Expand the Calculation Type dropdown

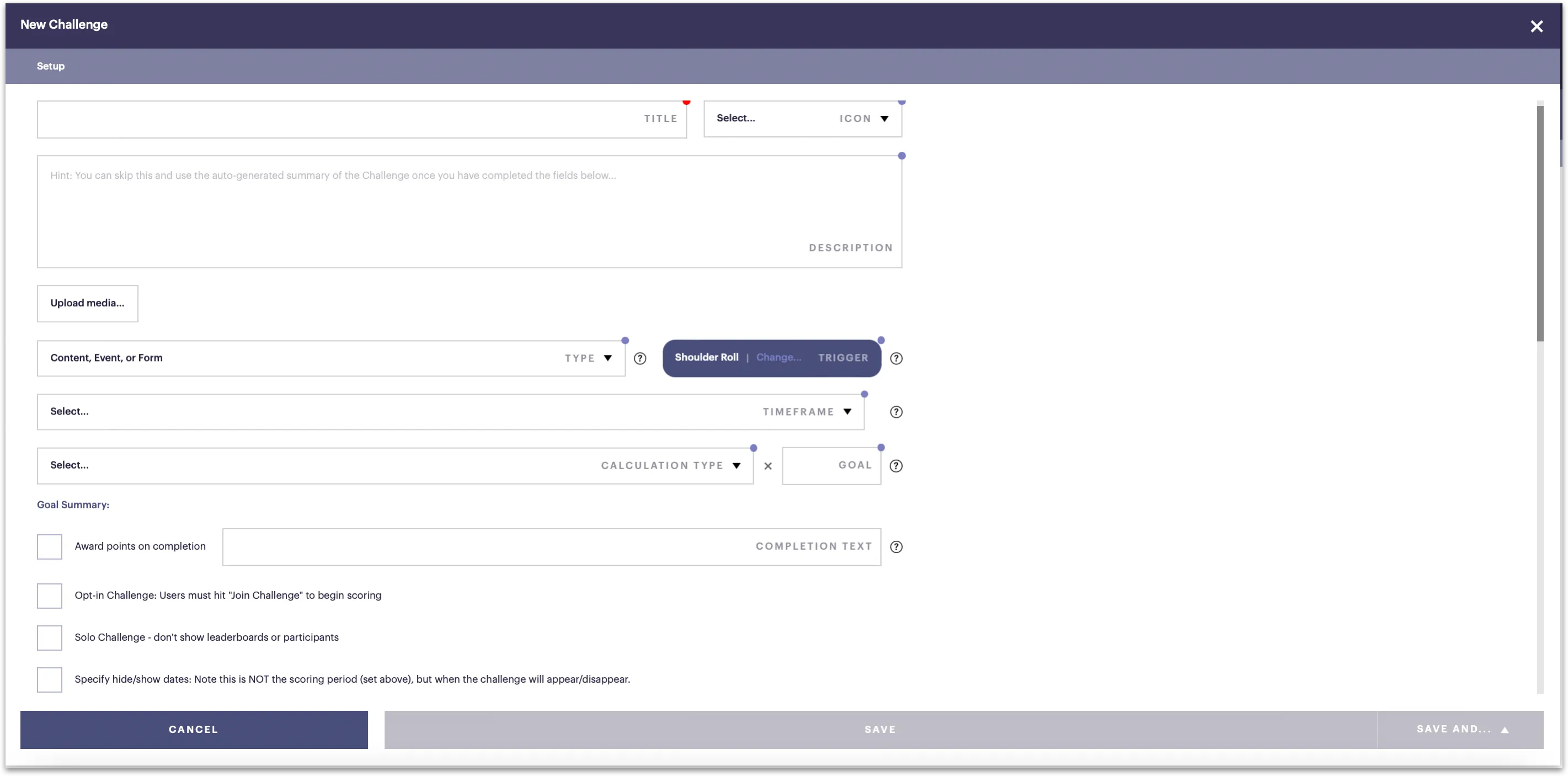click(x=395, y=466)
